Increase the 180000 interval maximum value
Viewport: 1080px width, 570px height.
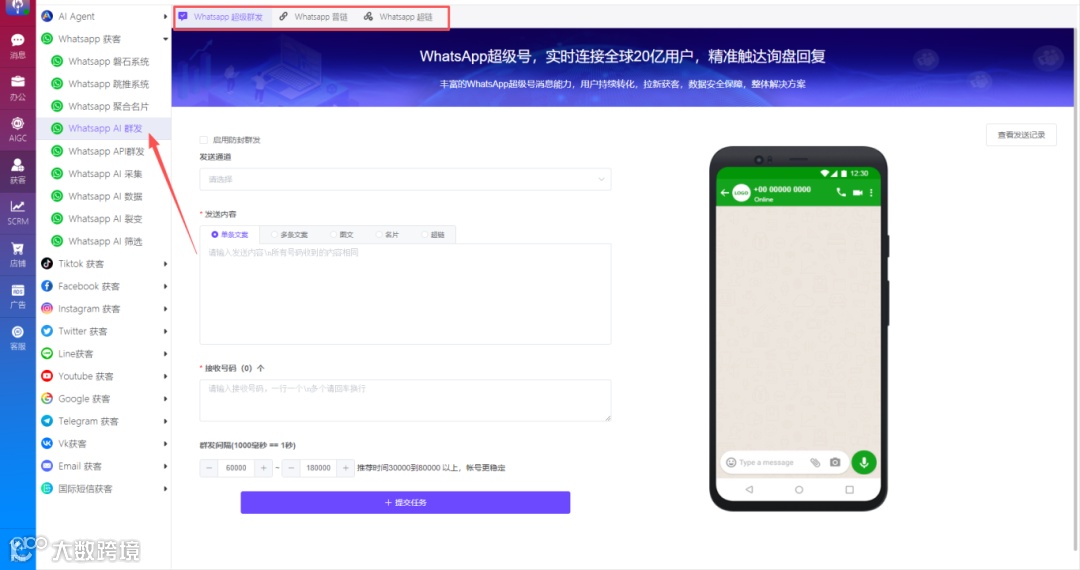pos(346,468)
